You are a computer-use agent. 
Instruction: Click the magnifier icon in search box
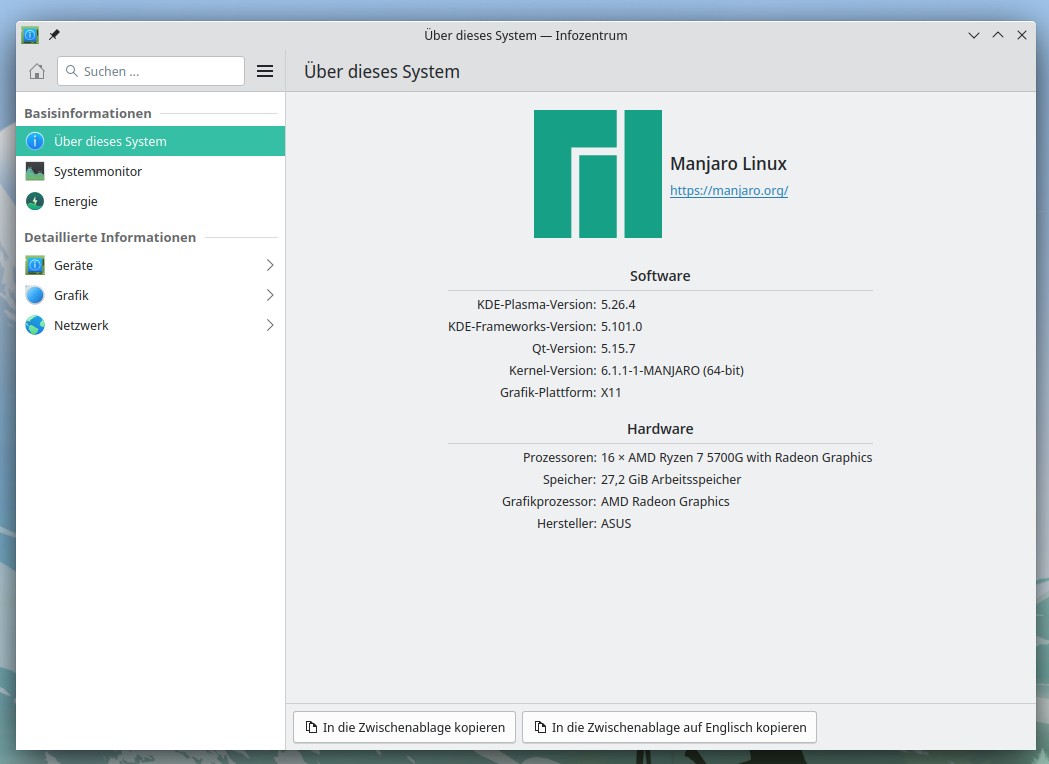[x=72, y=71]
